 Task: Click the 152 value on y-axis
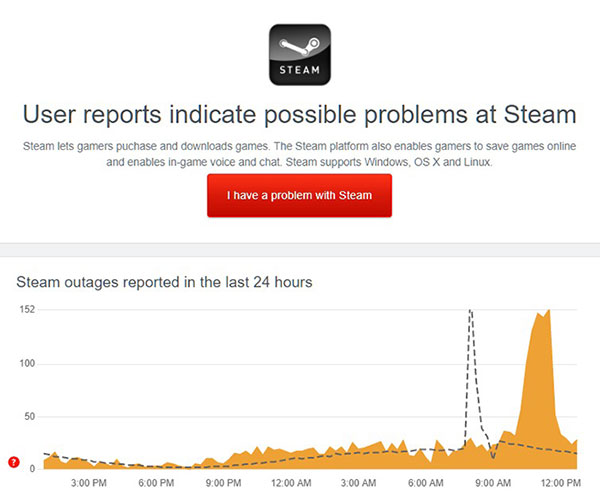[x=27, y=310]
